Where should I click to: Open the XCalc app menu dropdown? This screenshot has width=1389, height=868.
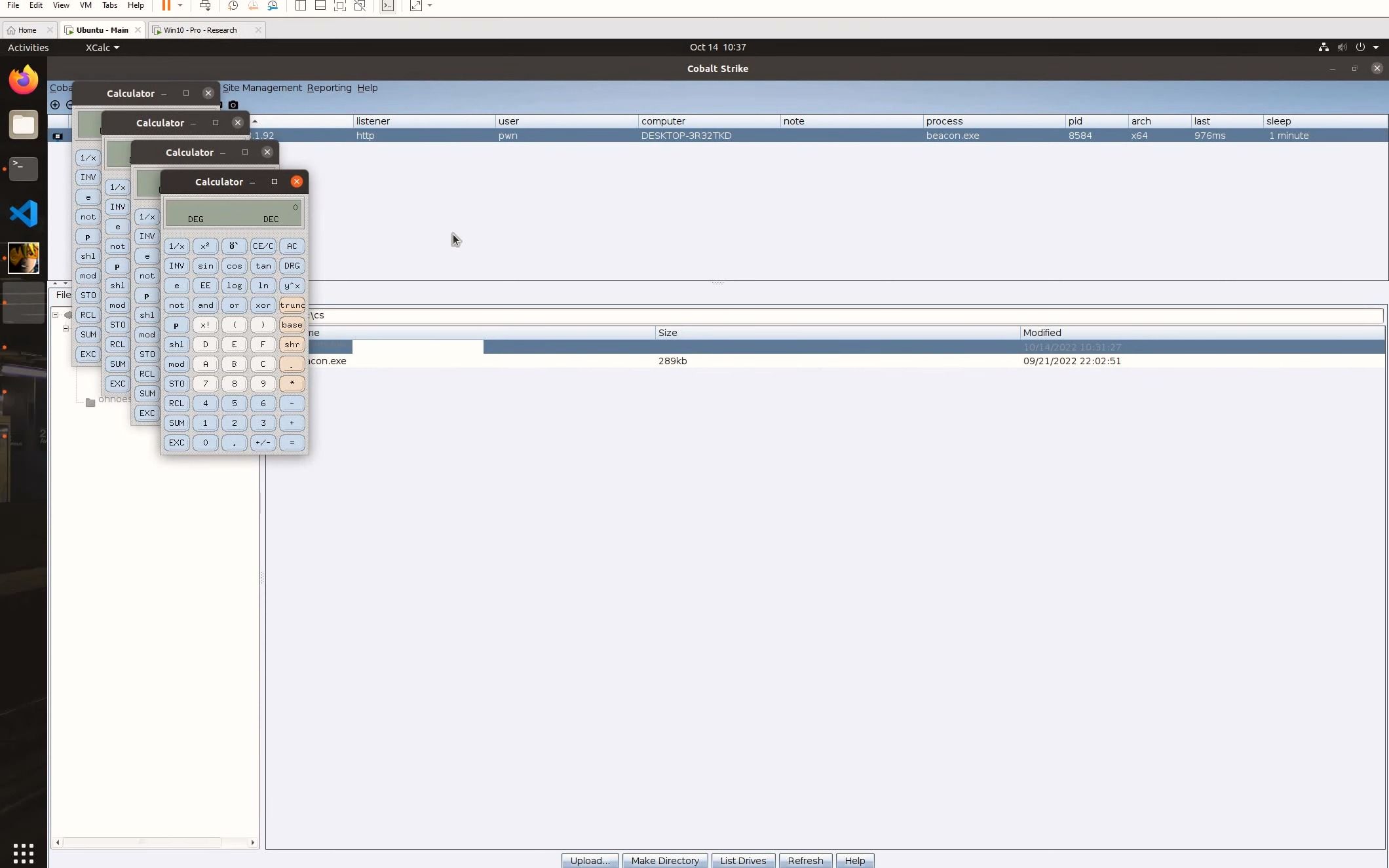click(x=102, y=47)
